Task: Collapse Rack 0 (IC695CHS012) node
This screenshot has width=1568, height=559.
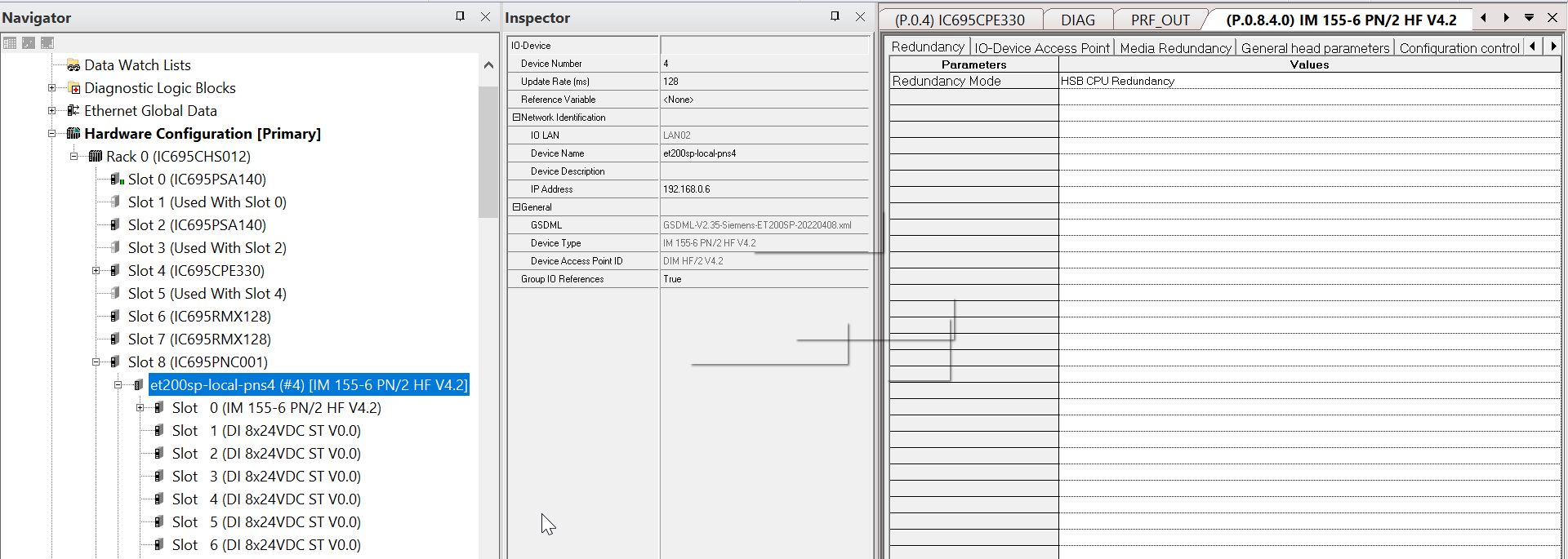Action: pyautogui.click(x=74, y=157)
